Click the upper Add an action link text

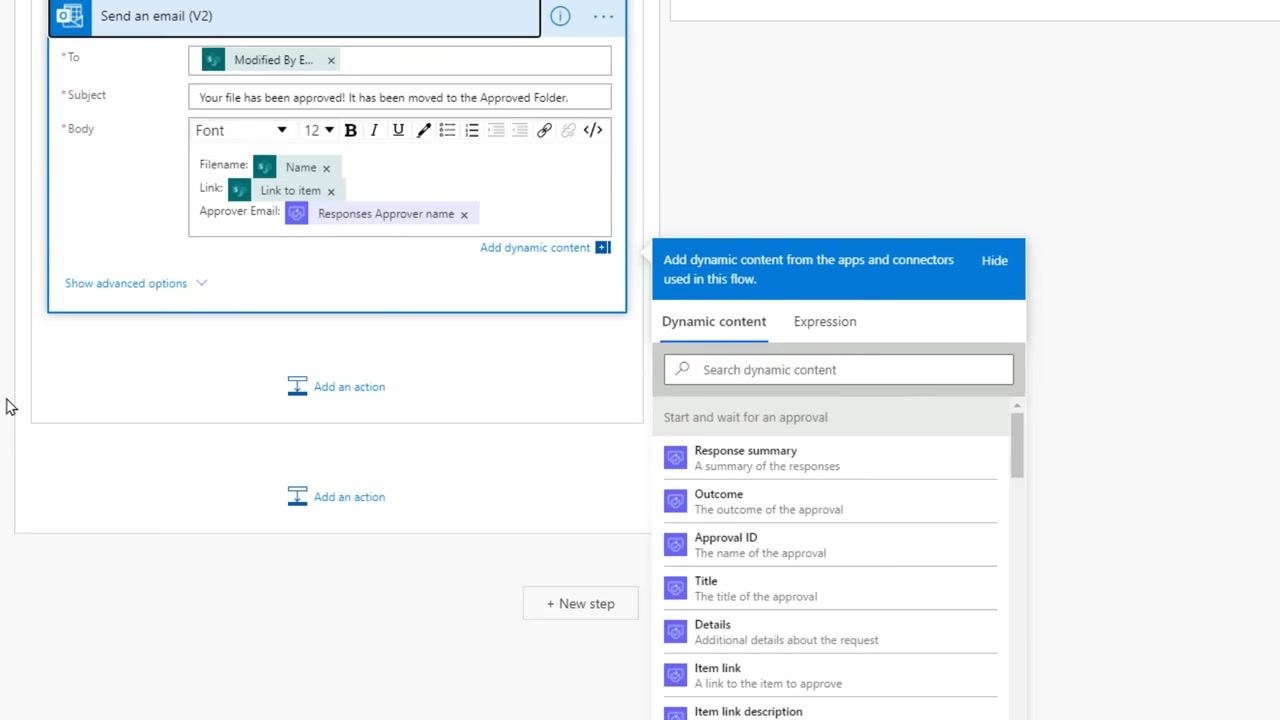(349, 387)
